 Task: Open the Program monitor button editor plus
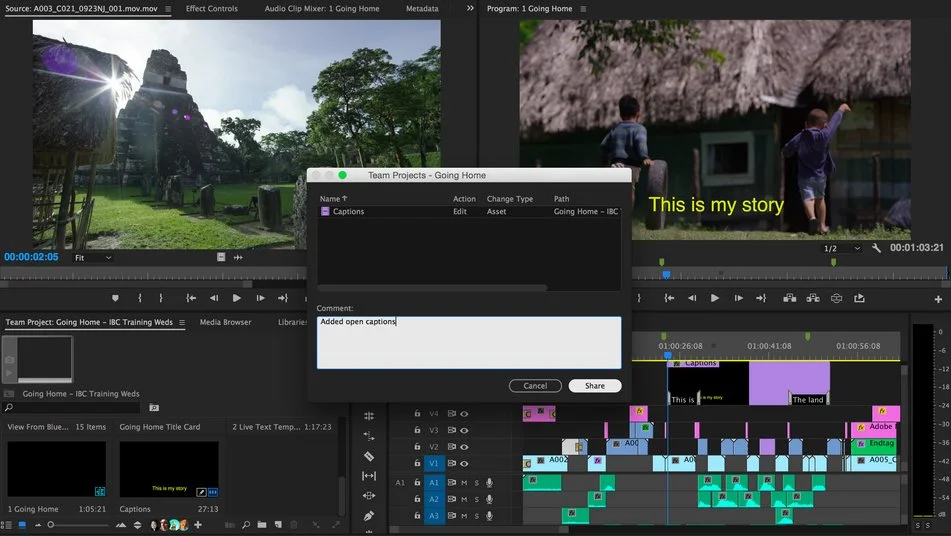[938, 299]
